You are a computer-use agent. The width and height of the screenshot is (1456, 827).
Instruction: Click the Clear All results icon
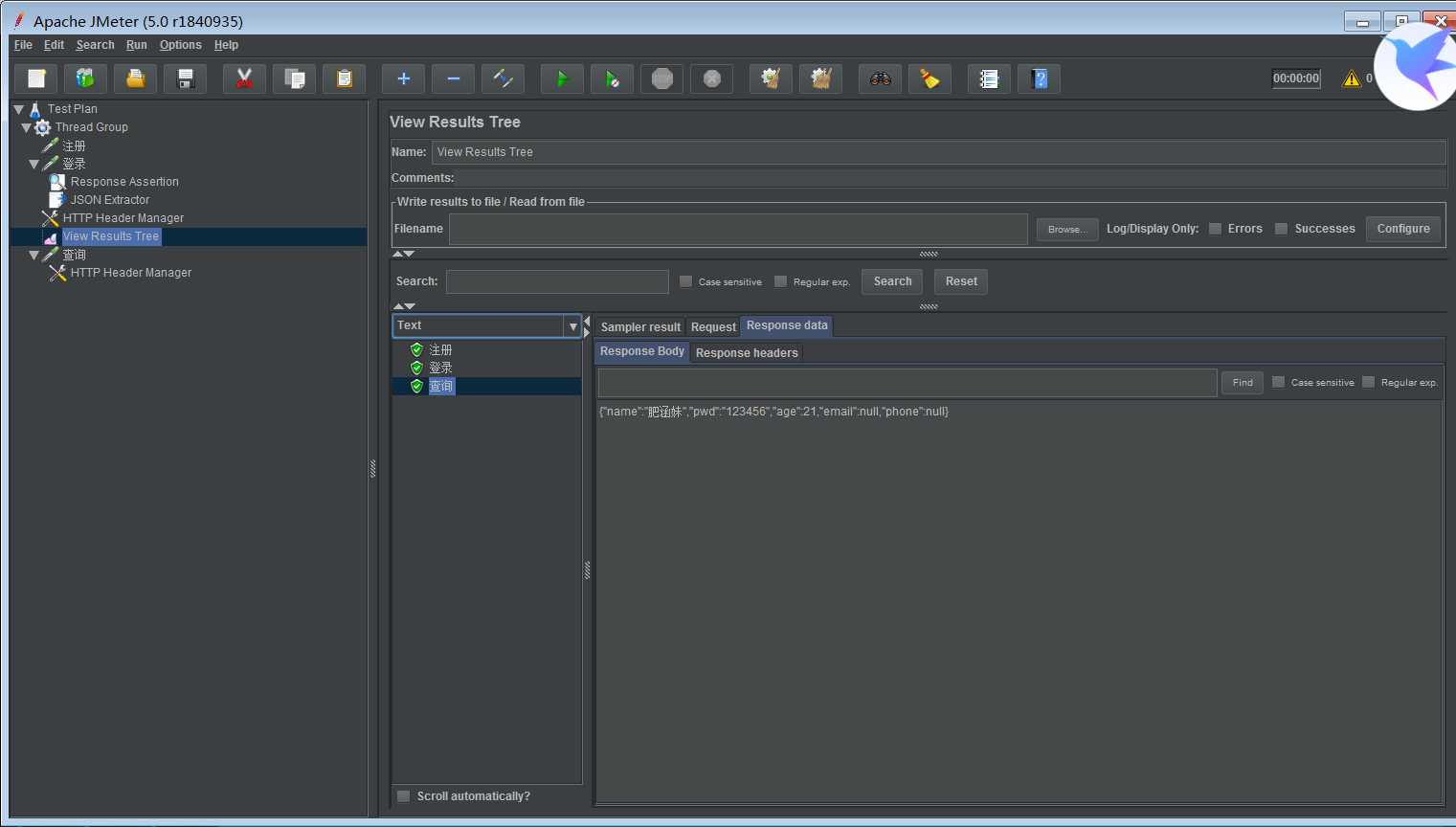pos(821,78)
